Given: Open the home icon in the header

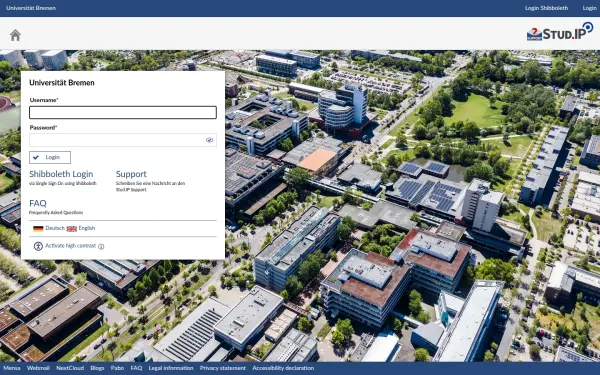Looking at the screenshot, I should tap(15, 35).
